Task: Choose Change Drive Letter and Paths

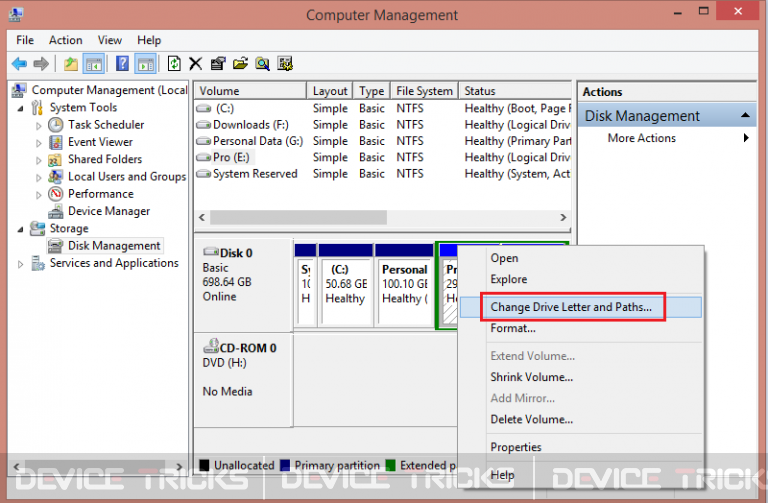Action: (580, 307)
